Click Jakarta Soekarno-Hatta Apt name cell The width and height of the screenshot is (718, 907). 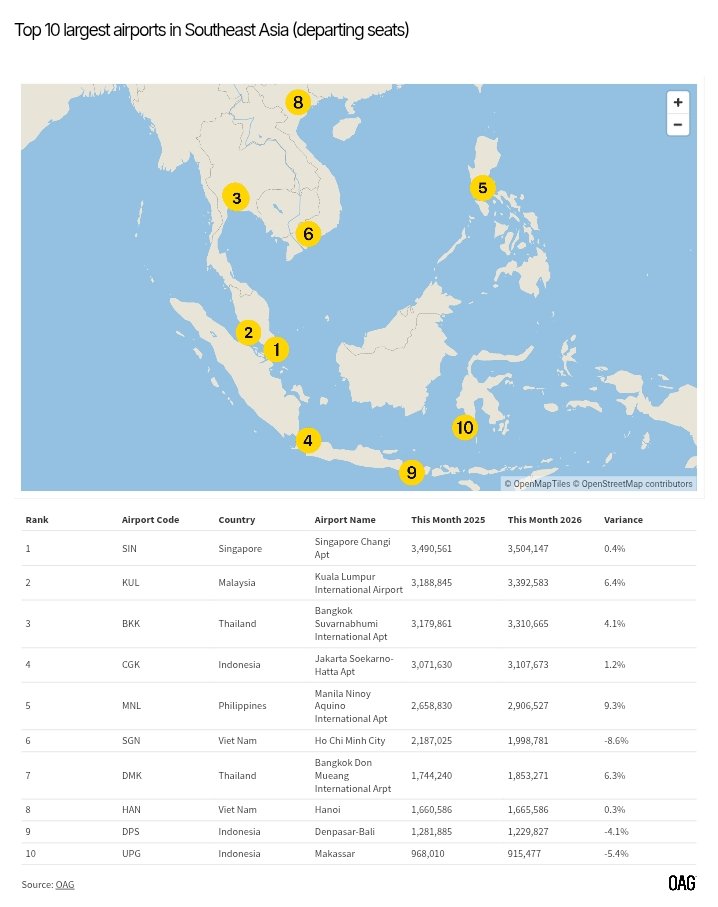pyautogui.click(x=354, y=665)
